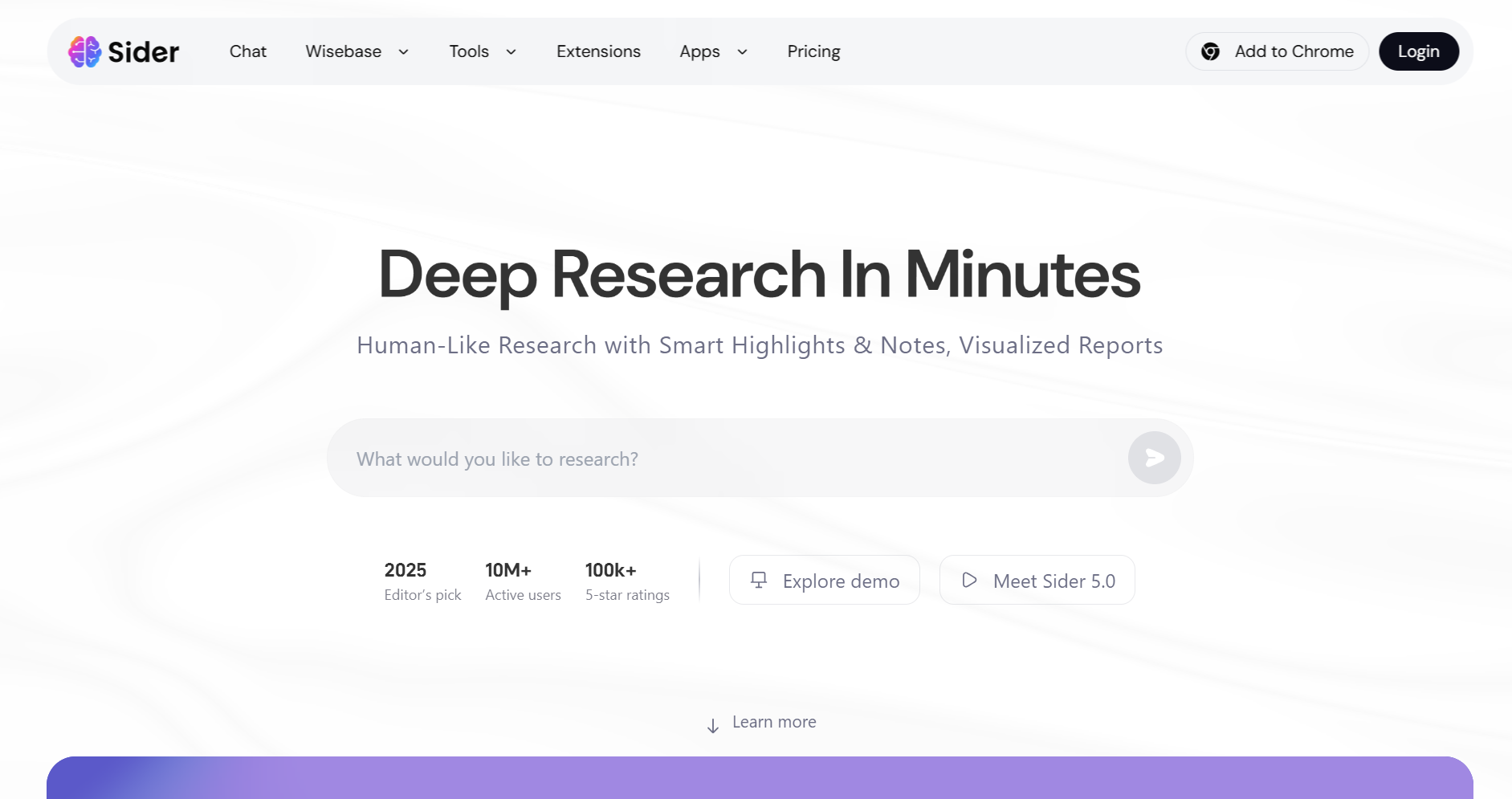Click the down arrow icon beside Learn more

(712, 726)
